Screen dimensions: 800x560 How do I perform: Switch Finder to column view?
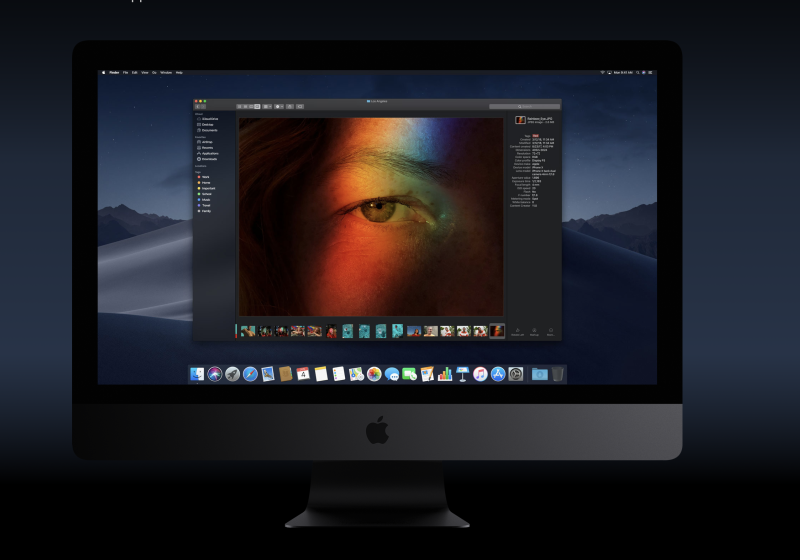tap(251, 107)
